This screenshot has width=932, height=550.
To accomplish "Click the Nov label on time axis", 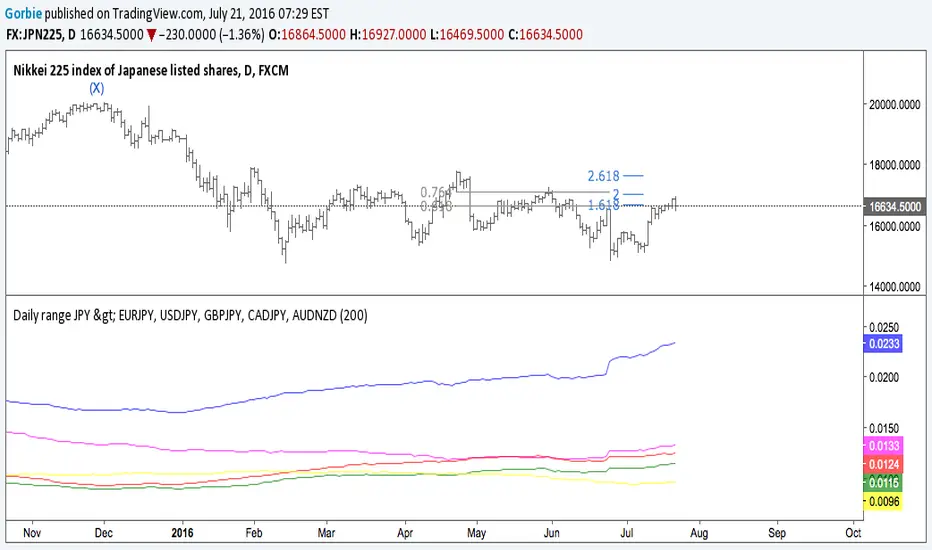I will (x=32, y=533).
